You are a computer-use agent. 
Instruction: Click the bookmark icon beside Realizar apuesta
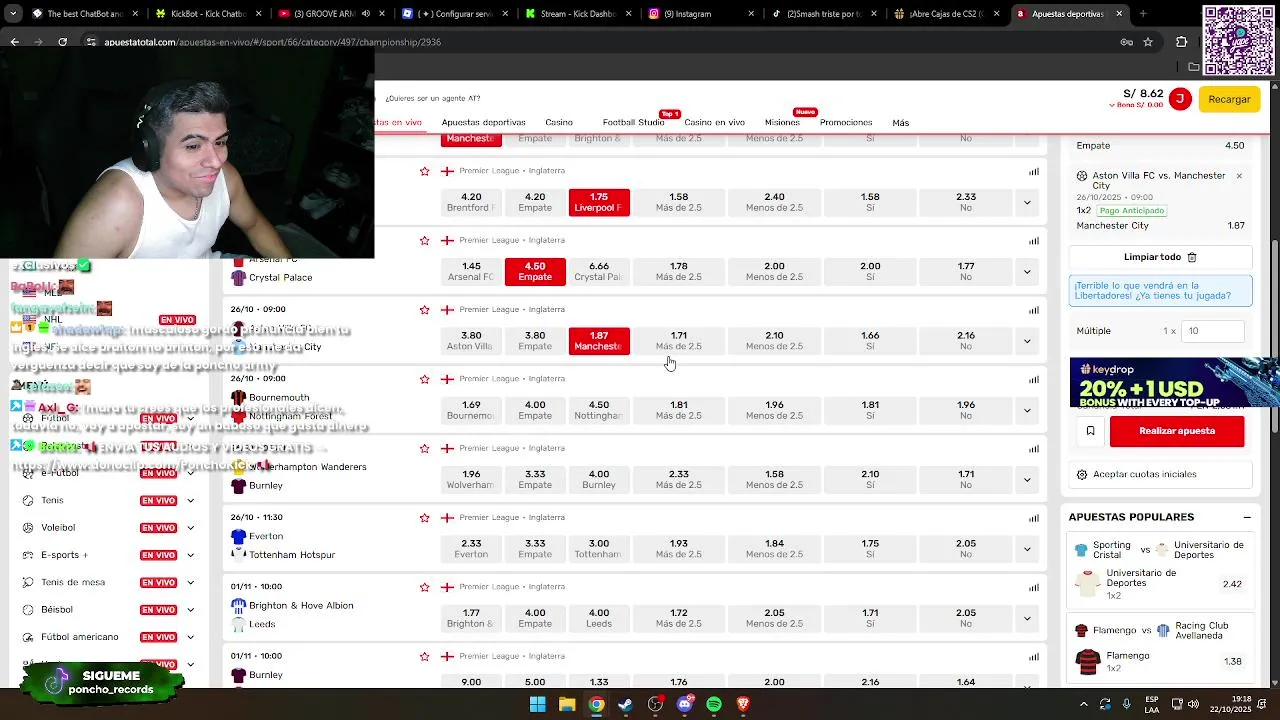[x=1091, y=431]
